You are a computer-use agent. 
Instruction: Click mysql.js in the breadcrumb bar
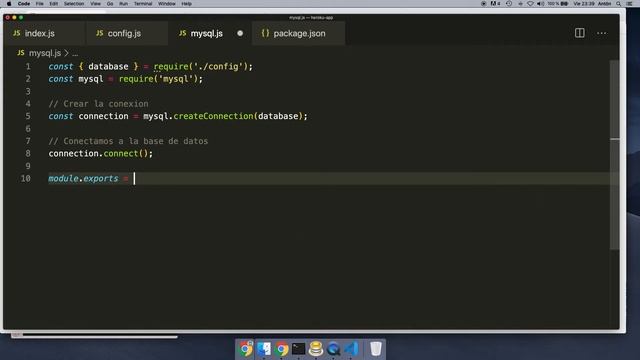pos(44,53)
